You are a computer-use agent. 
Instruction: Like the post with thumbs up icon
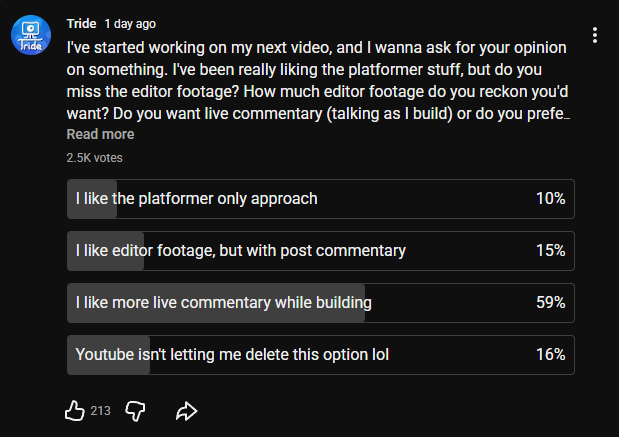[75, 411]
